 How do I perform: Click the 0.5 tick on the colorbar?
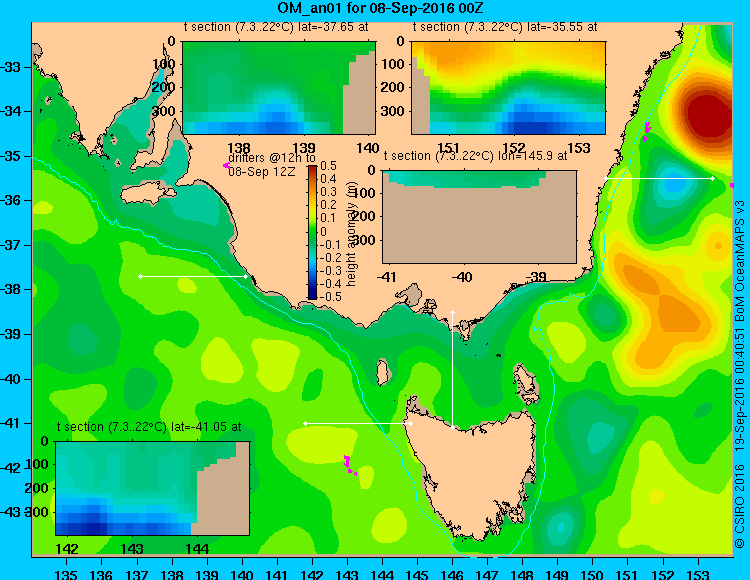click(x=328, y=166)
